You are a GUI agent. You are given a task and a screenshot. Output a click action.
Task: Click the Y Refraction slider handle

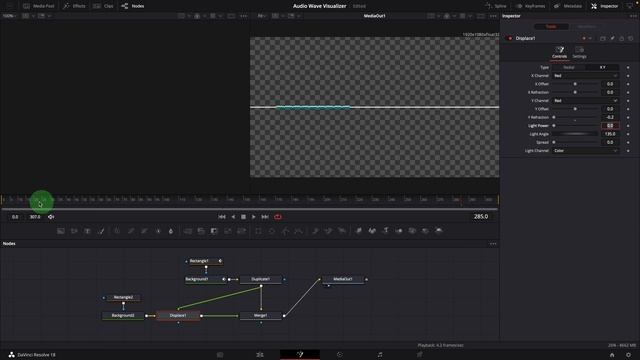[x=554, y=117]
